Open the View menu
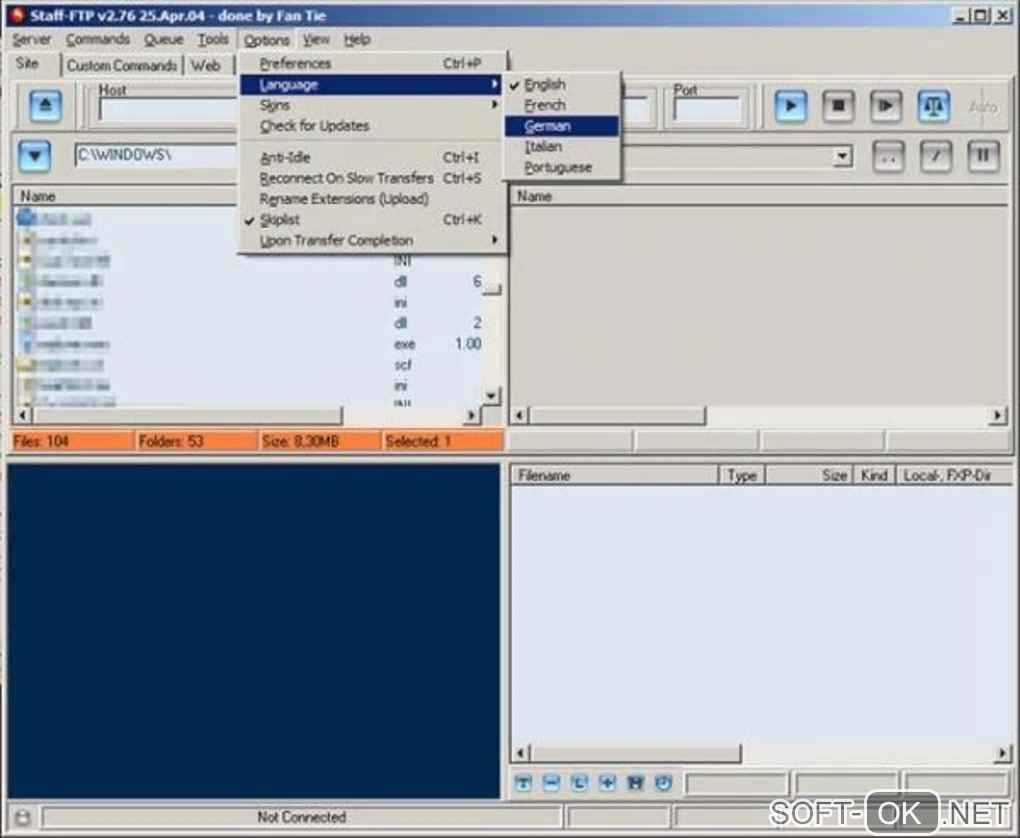 coord(316,40)
